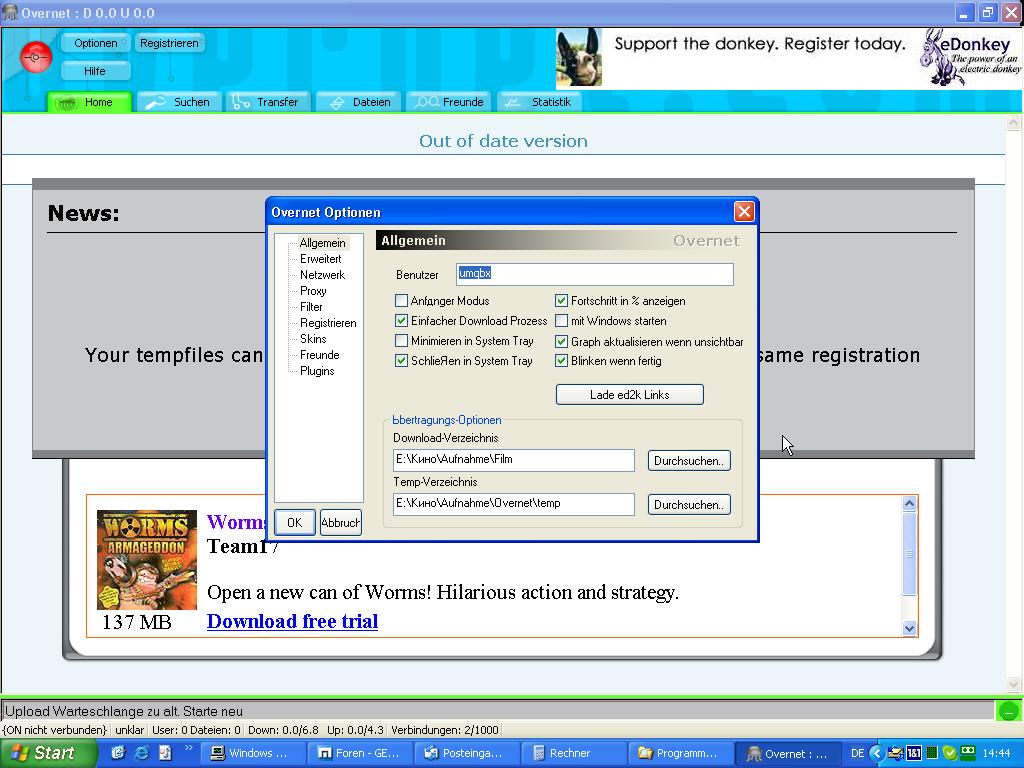This screenshot has height=768, width=1024.
Task: Click the Temp-Verzeichnis path field
Action: point(514,504)
